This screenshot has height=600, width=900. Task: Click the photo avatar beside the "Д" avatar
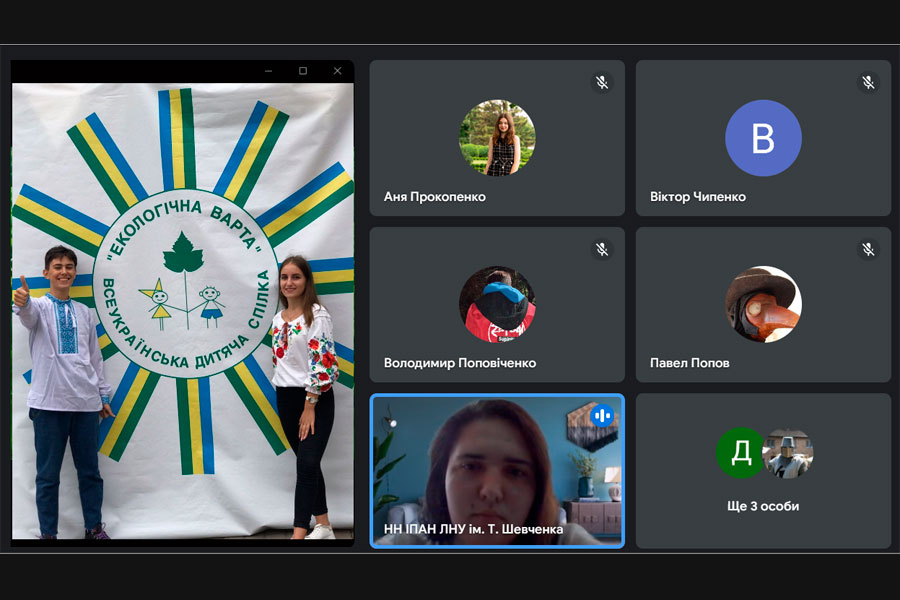pyautogui.click(x=789, y=453)
